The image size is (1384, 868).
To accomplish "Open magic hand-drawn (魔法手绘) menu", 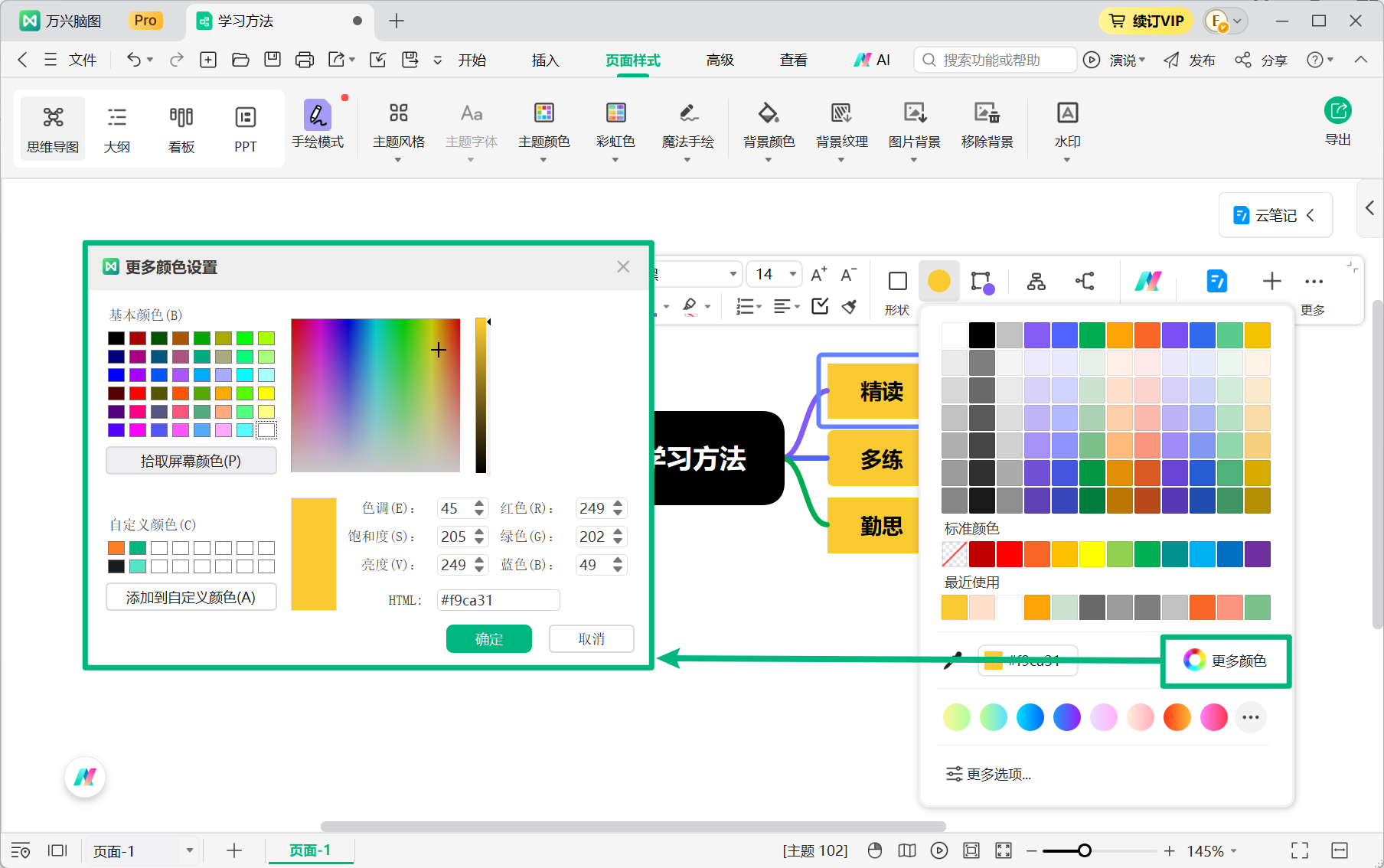I will click(687, 130).
